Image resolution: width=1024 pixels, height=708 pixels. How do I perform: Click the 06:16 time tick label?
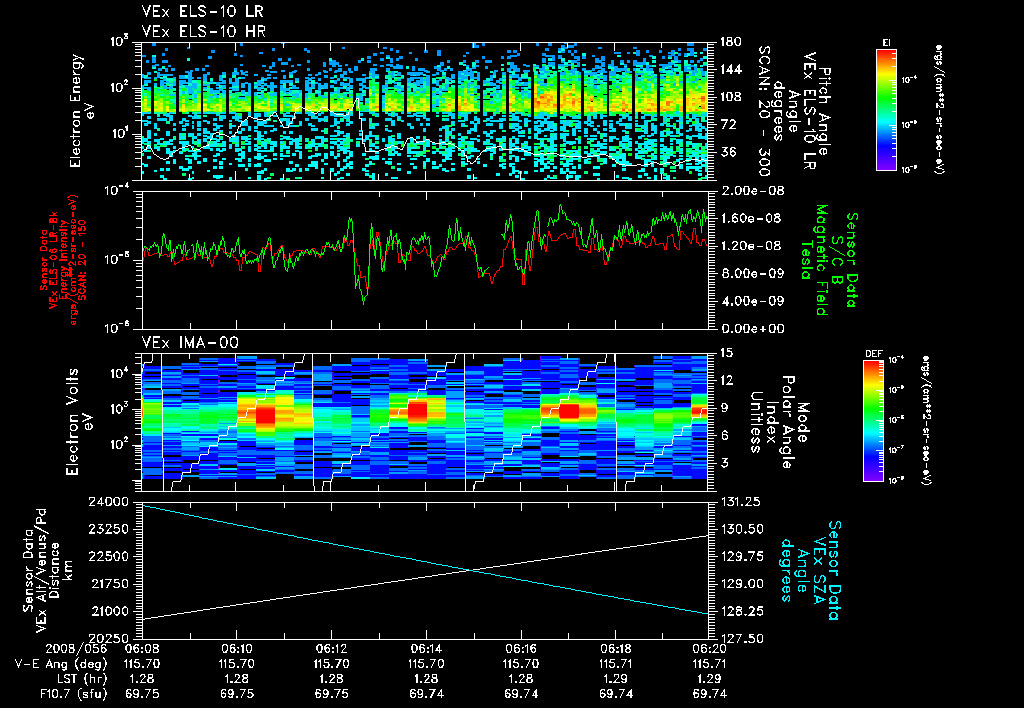[521, 649]
